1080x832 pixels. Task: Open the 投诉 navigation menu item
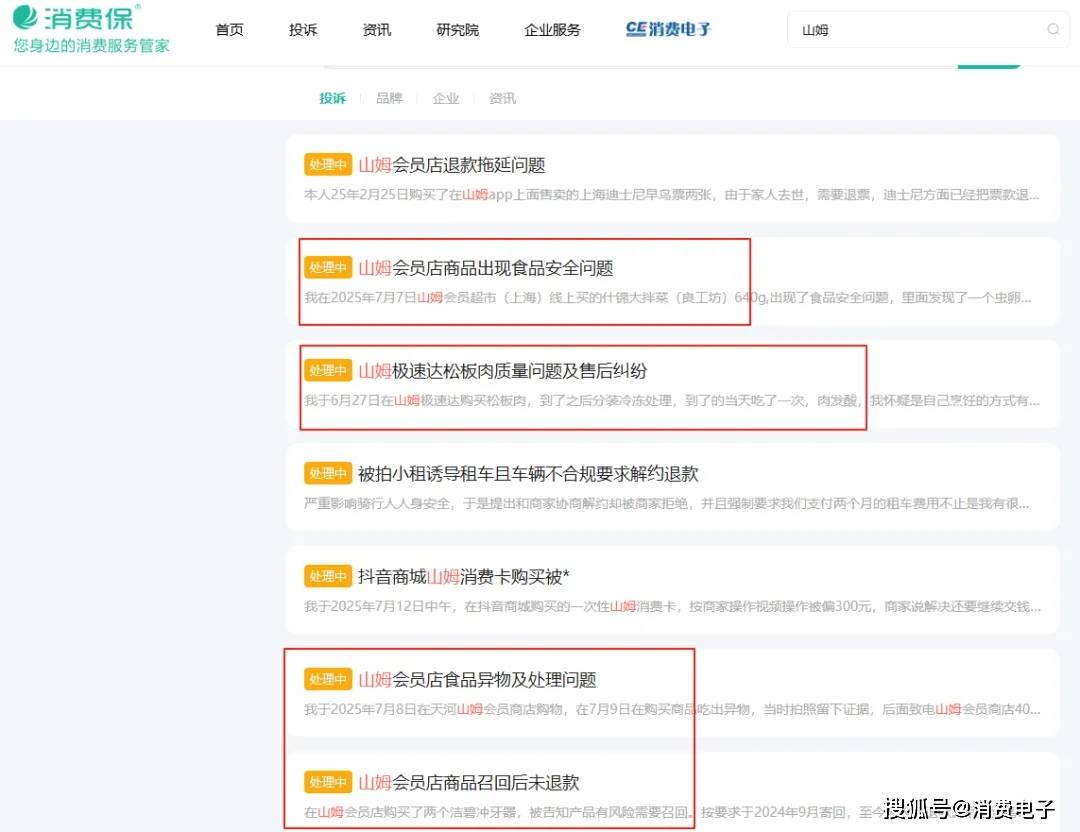[x=303, y=30]
